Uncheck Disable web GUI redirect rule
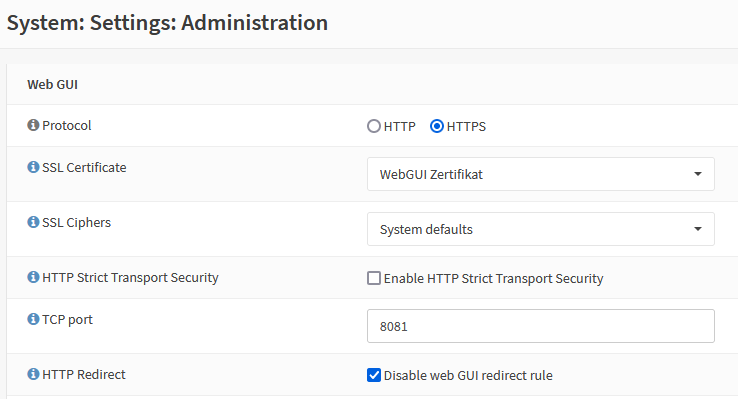 pos(374,375)
